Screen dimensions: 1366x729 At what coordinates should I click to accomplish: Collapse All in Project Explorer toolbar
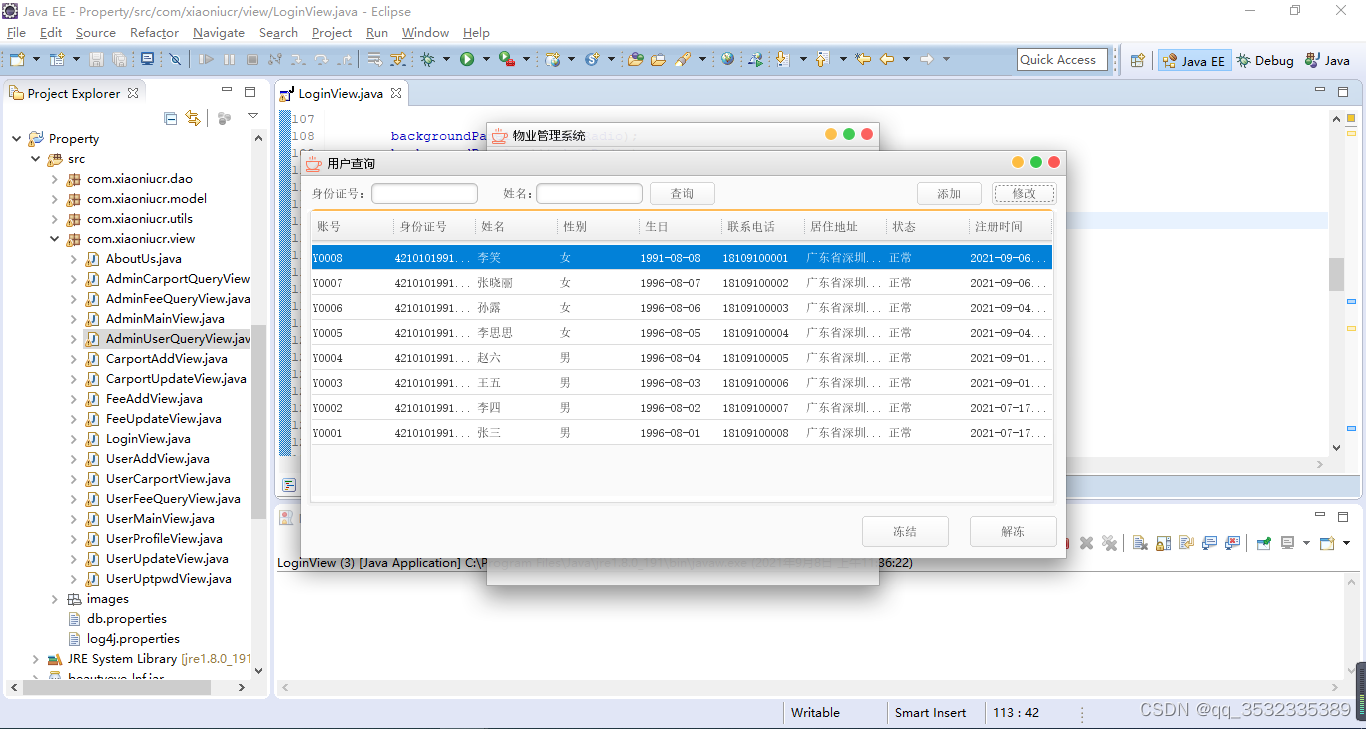170,117
